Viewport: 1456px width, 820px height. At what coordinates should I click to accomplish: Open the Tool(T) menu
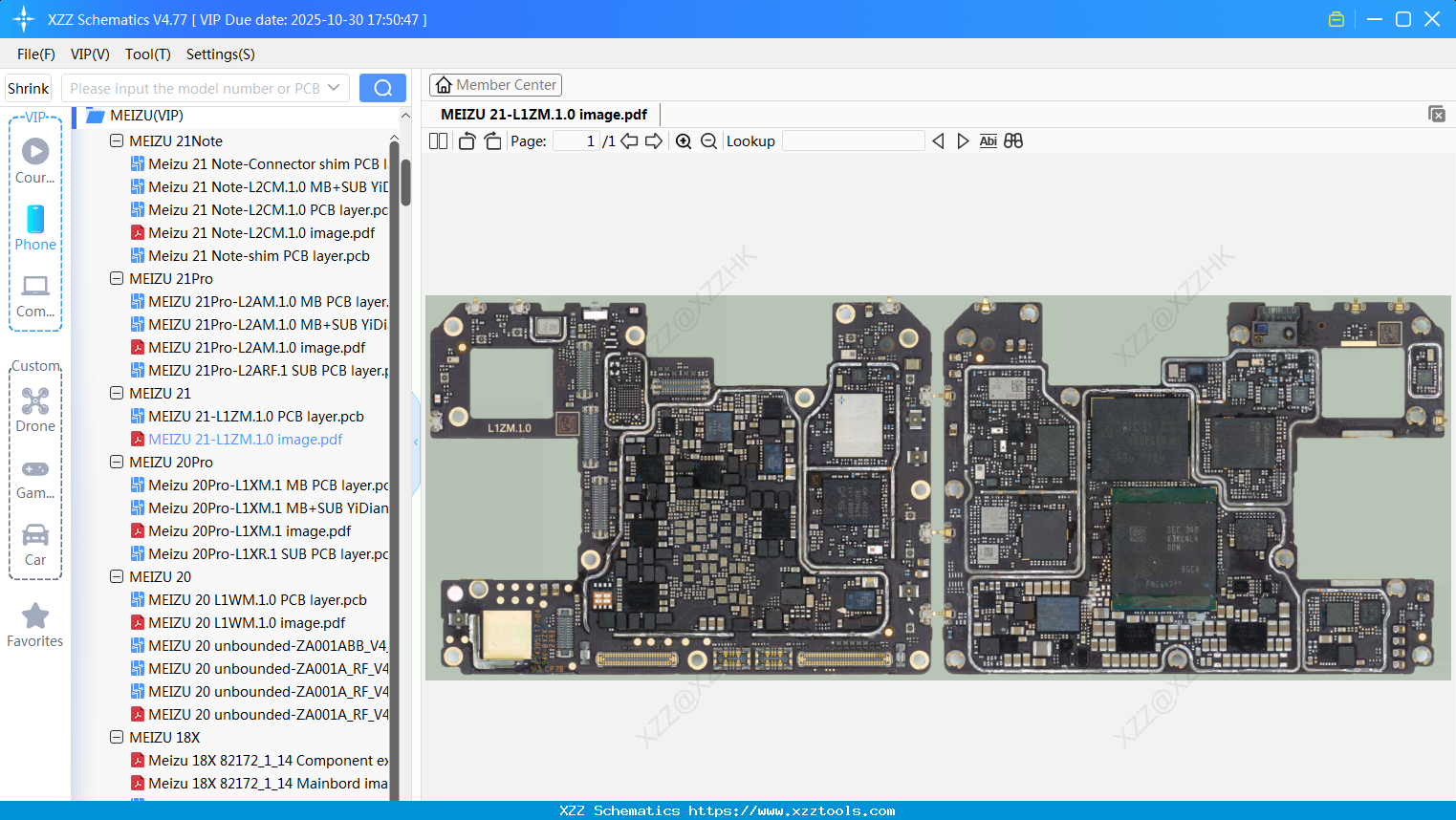click(x=147, y=54)
